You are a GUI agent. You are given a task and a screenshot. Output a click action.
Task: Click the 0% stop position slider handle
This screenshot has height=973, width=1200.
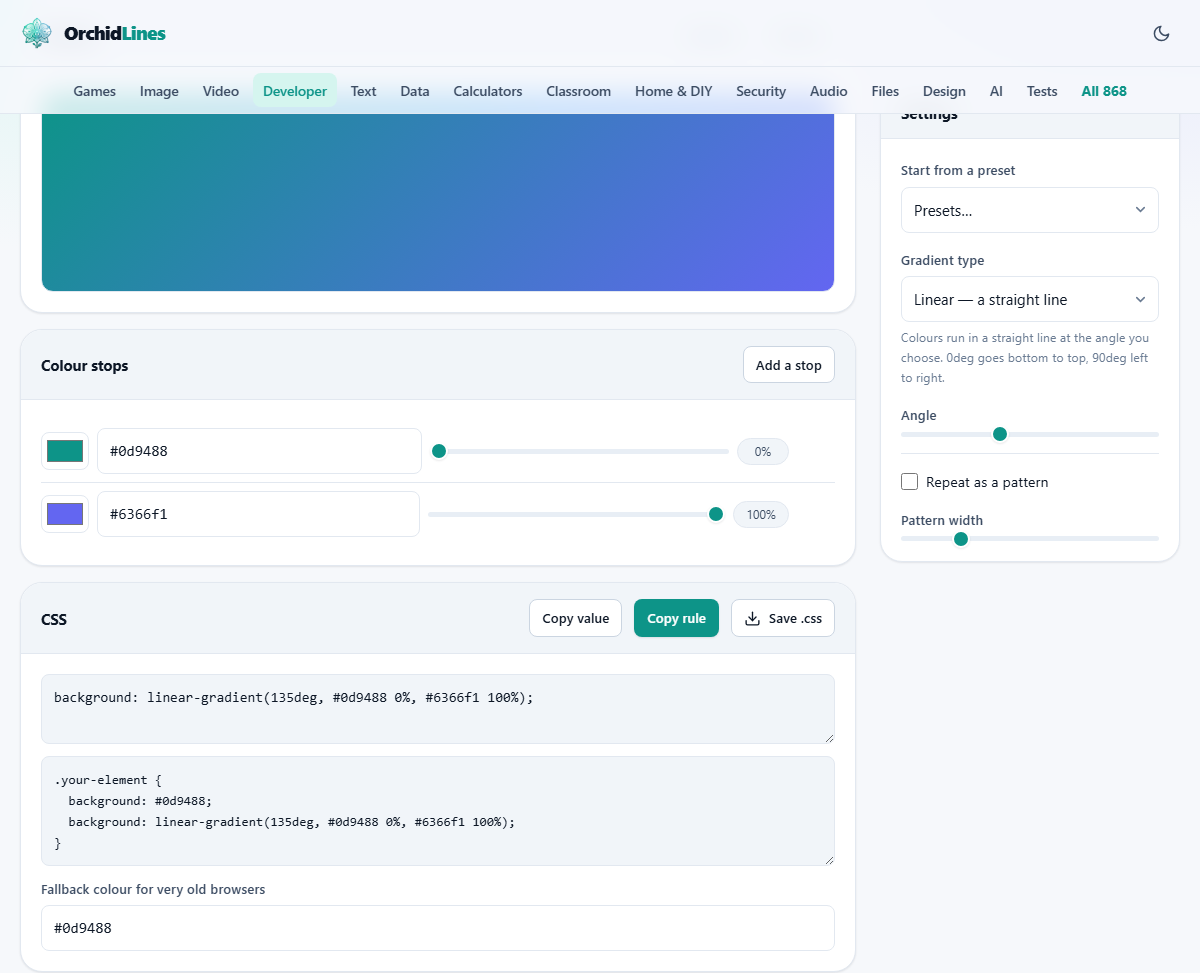[439, 451]
